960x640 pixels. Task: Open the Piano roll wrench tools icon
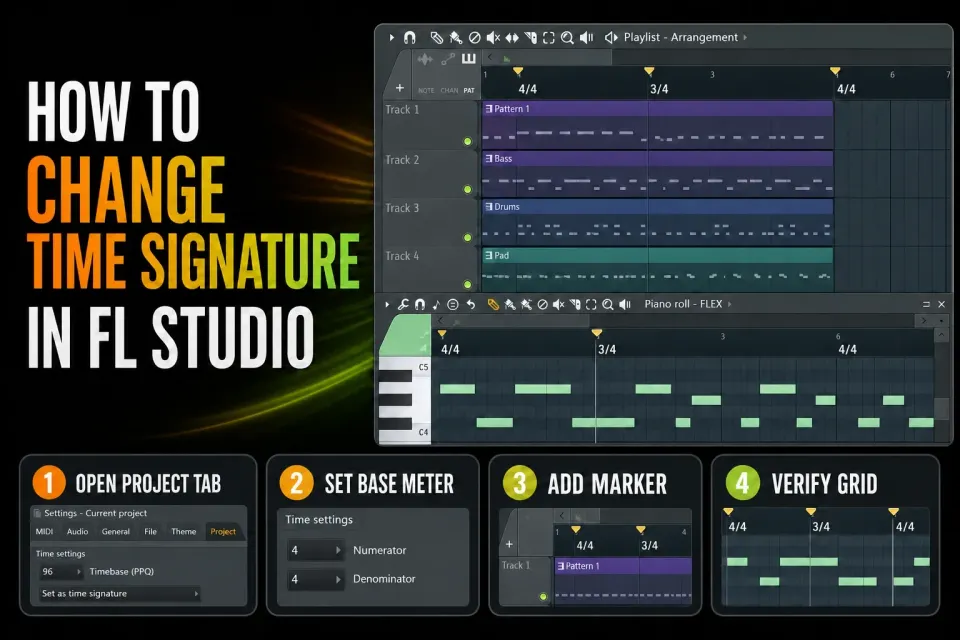coord(403,304)
